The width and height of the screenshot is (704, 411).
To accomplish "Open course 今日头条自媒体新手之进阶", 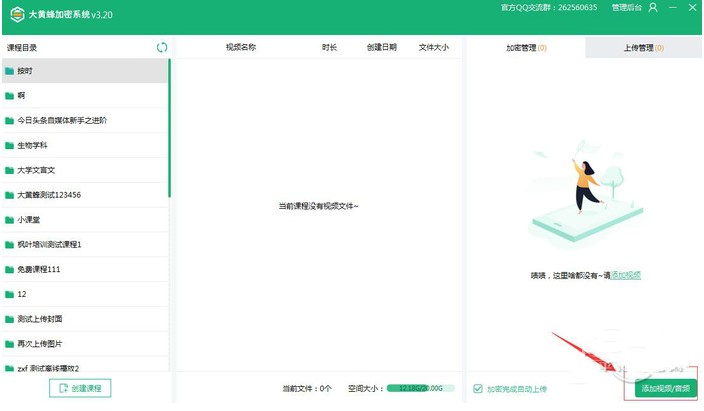I will [x=85, y=120].
